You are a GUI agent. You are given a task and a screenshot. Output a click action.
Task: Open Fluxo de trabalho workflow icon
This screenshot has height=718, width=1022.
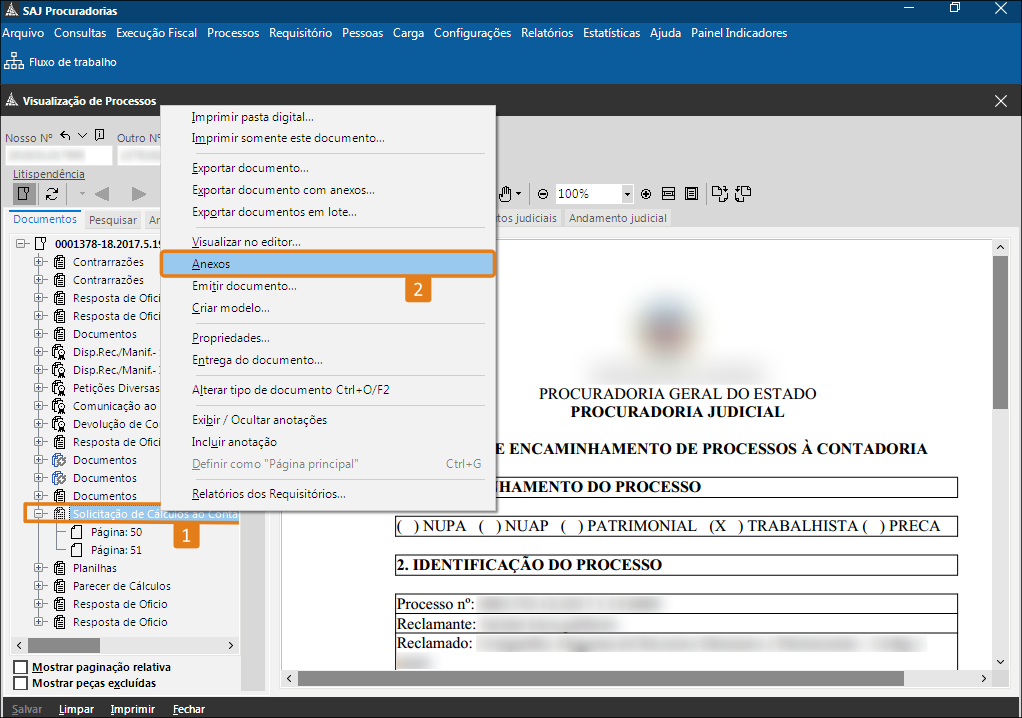tap(14, 62)
